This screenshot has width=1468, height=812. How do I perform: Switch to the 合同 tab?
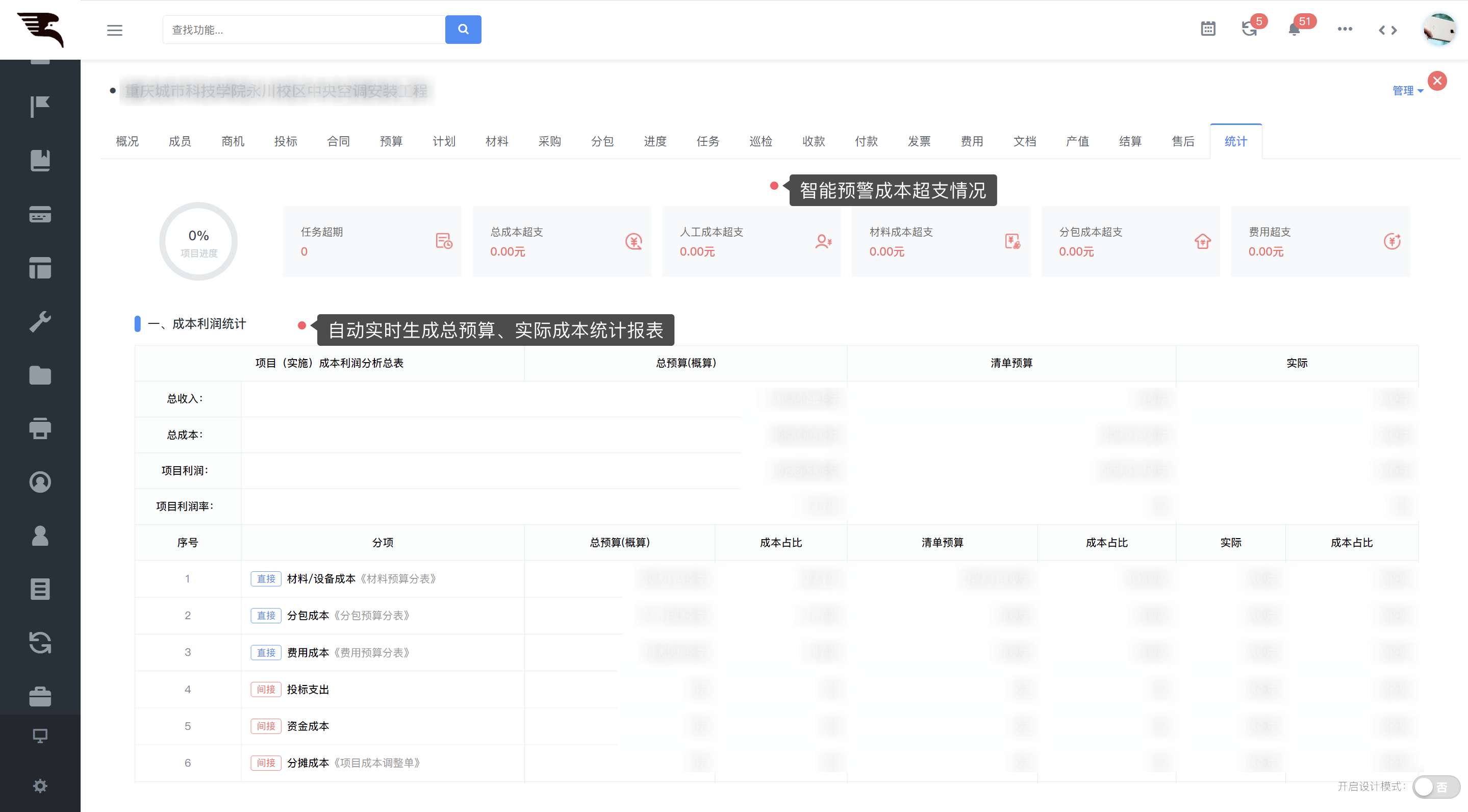339,141
